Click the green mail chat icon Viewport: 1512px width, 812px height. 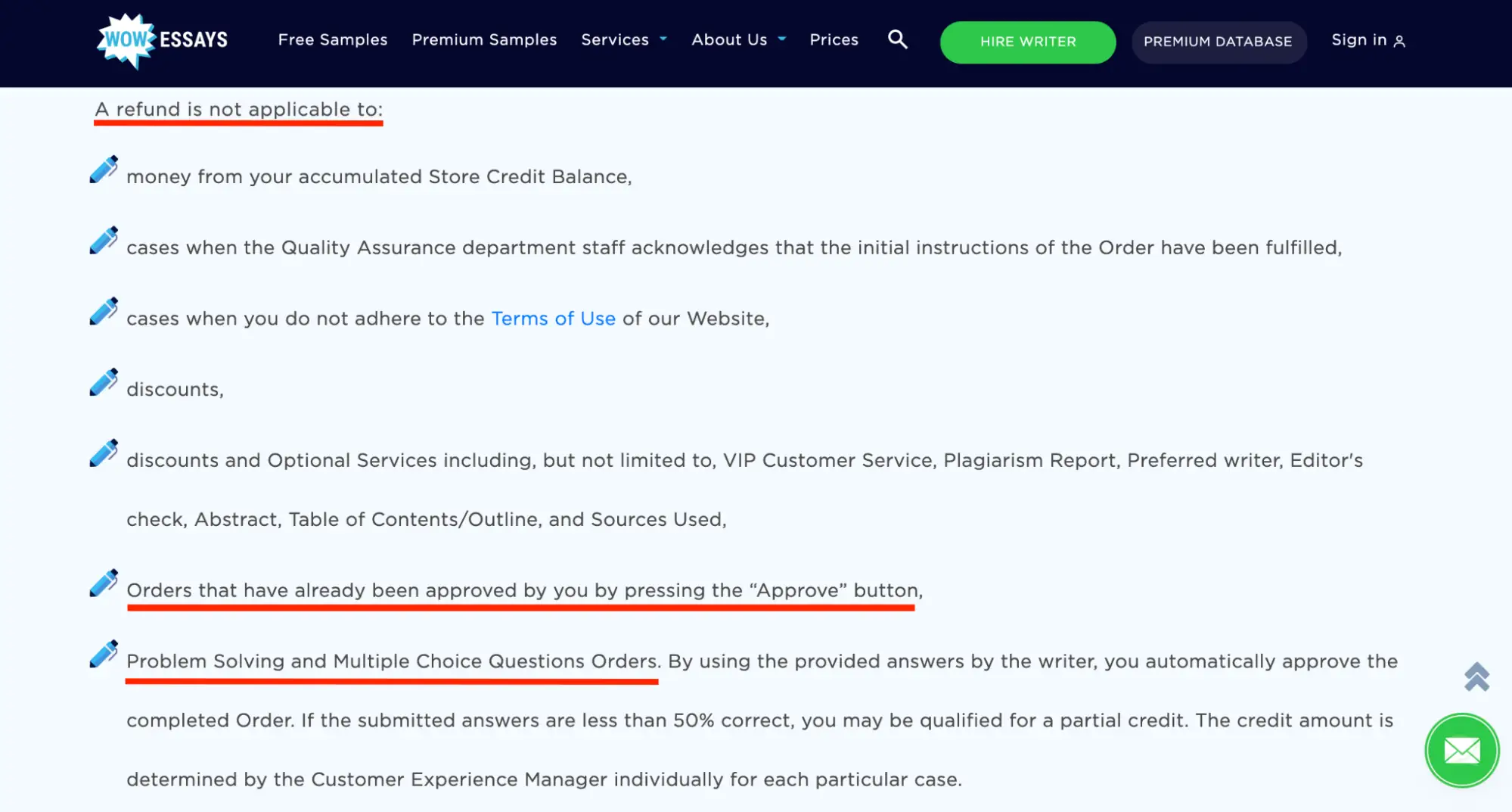click(1461, 751)
